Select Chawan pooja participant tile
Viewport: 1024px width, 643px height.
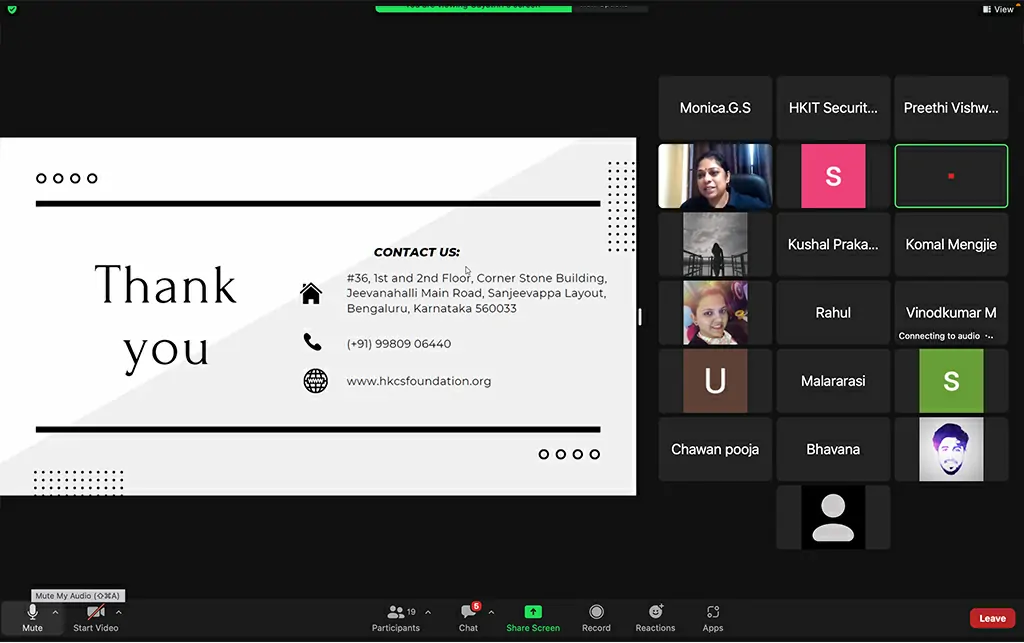[715, 449]
